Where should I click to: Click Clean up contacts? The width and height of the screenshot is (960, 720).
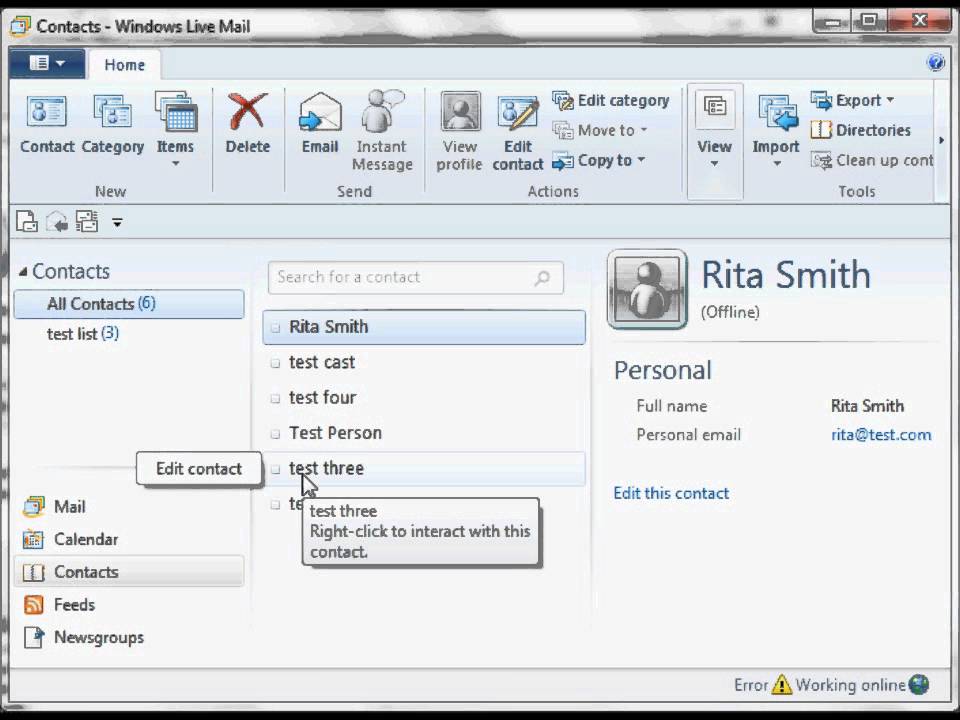(872, 160)
